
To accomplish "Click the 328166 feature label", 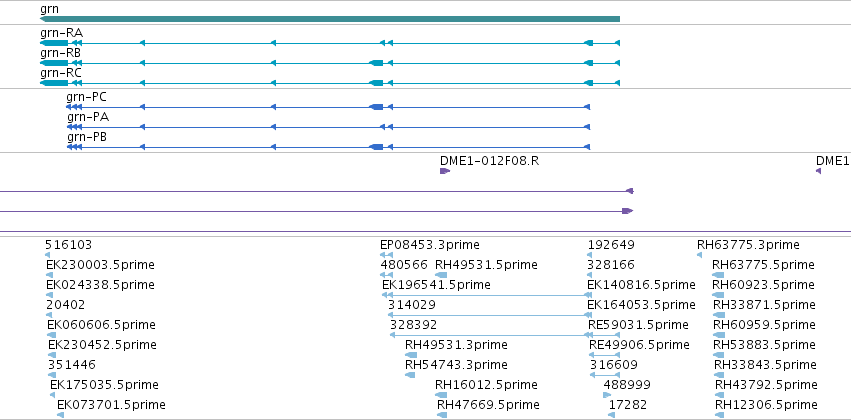I will coord(611,265).
